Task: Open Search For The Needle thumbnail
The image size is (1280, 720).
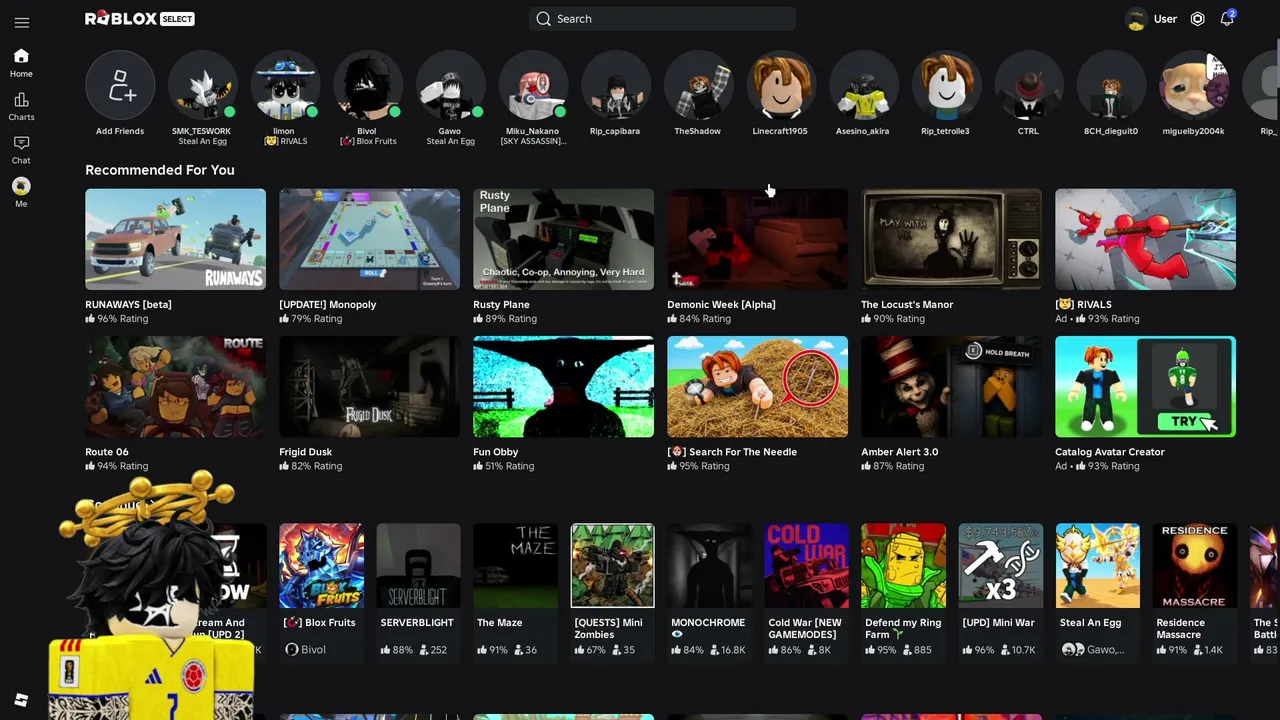Action: pyautogui.click(x=757, y=387)
